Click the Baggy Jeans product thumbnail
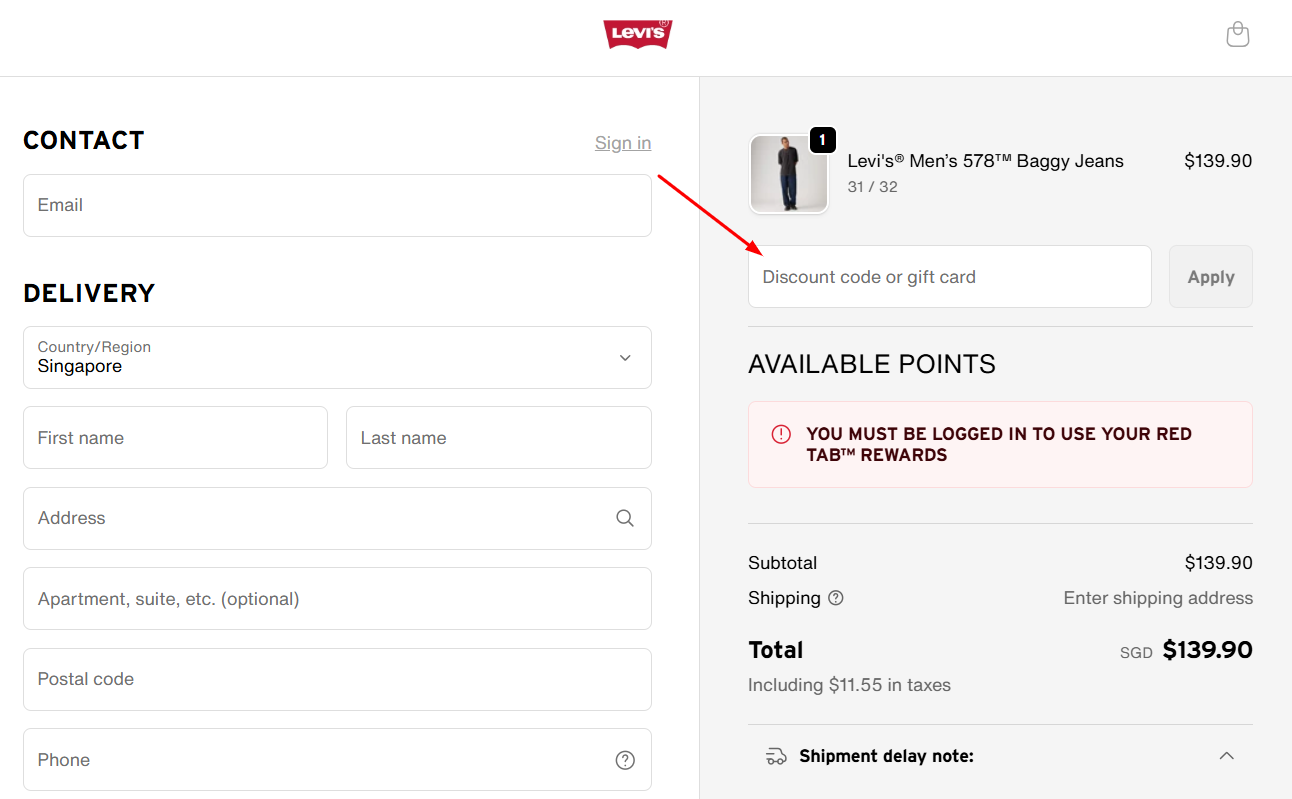This screenshot has height=799, width=1292. [x=789, y=173]
